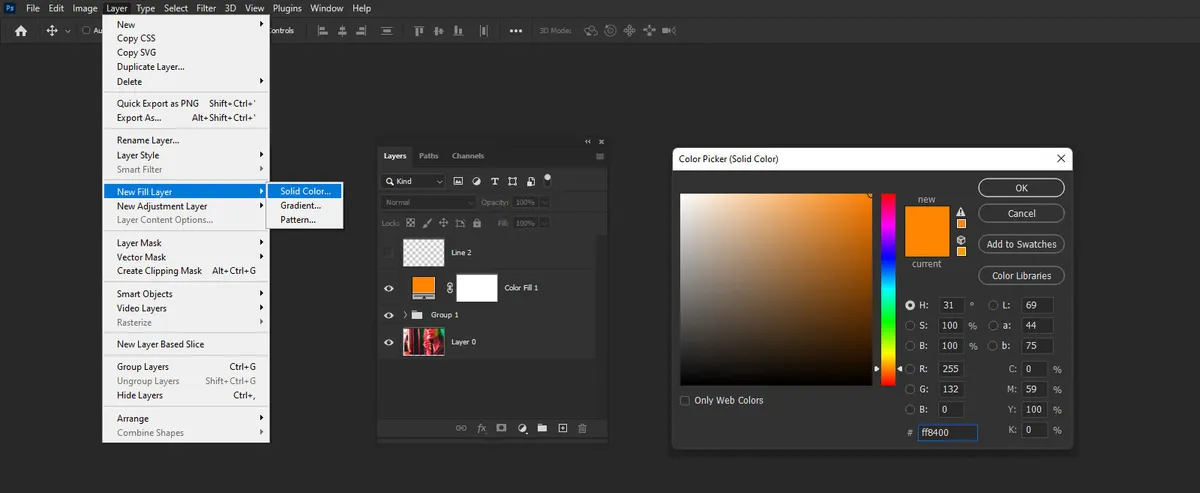
Task: Select Duplicate Layer... menu entry
Action: pyautogui.click(x=186, y=67)
